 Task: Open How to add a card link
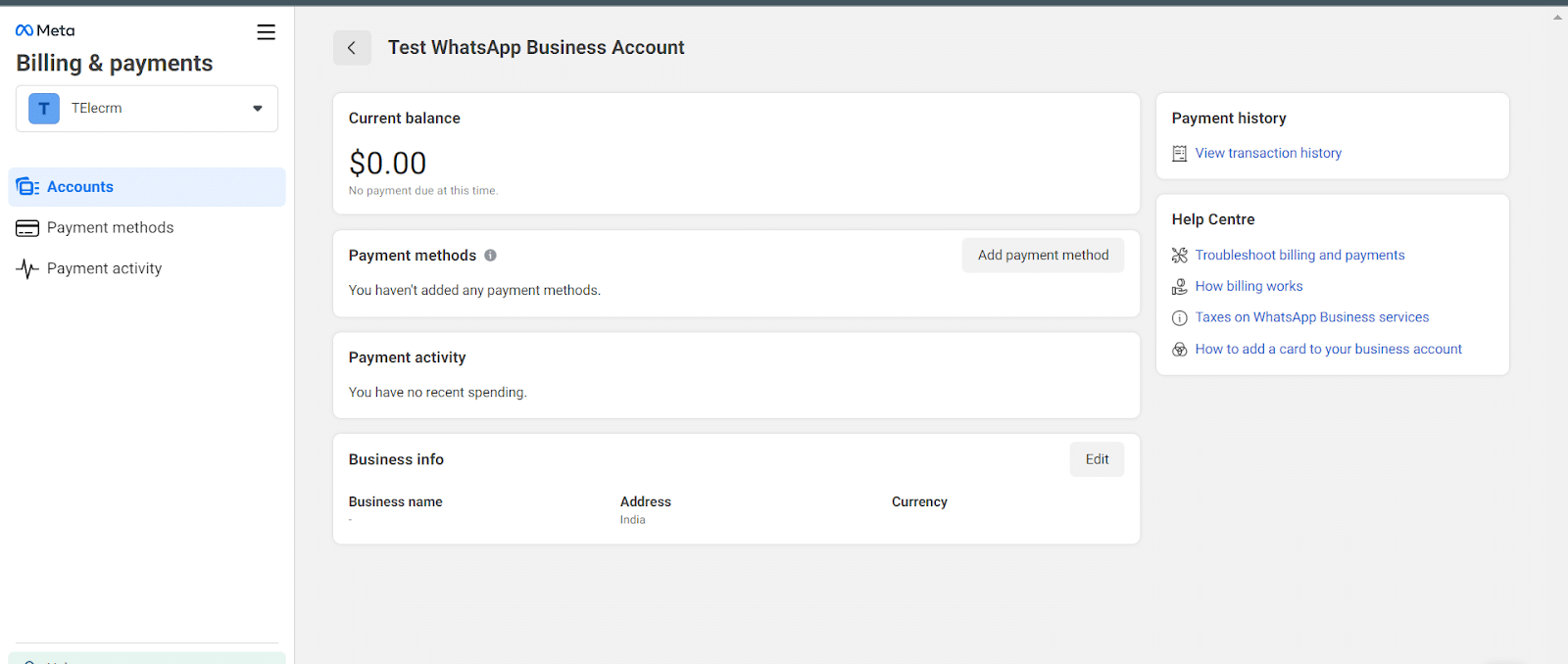(x=1328, y=349)
